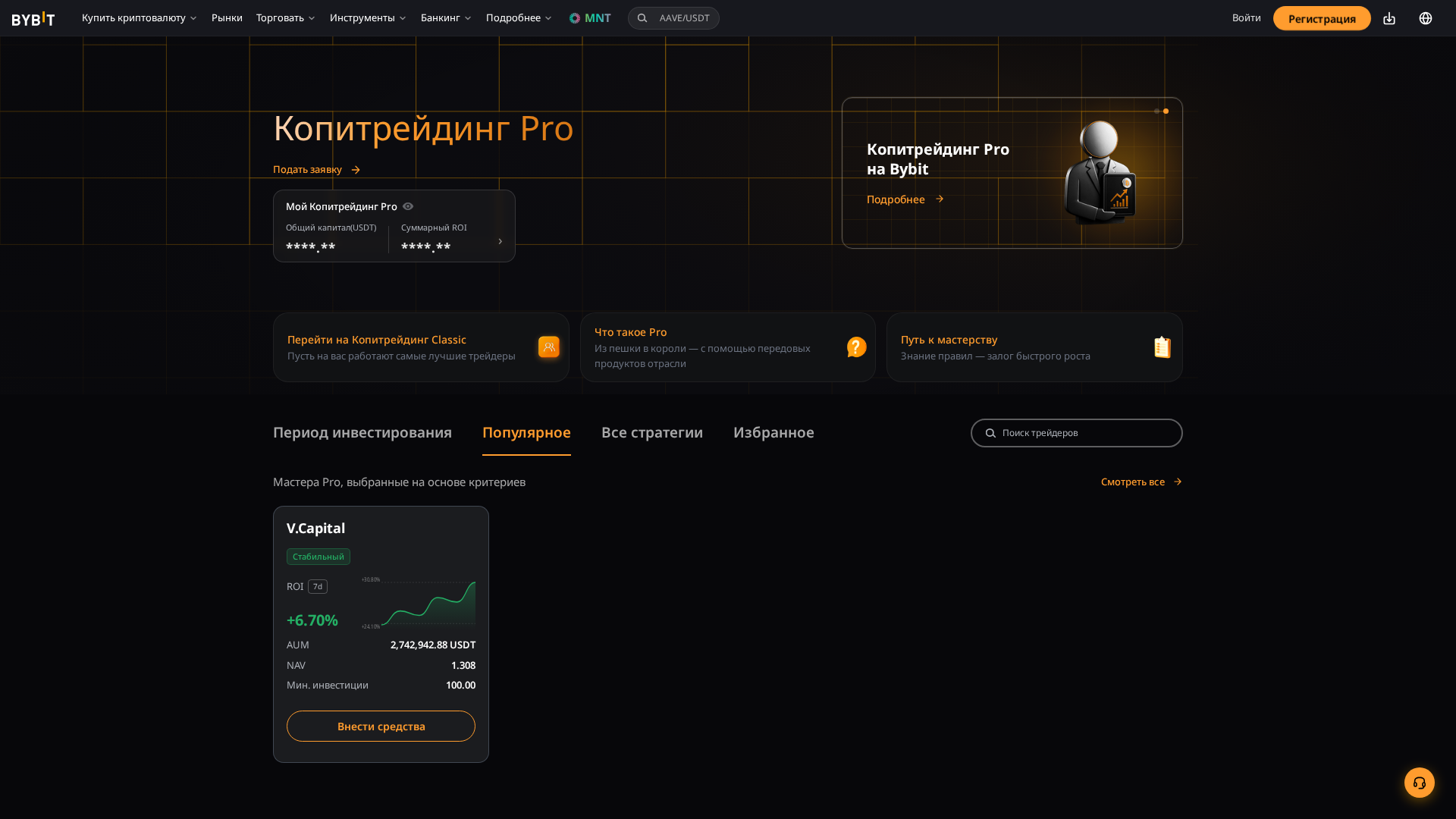Image resolution: width=1456 pixels, height=819 pixels.
Task: Click Войти login link
Action: 1246,18
